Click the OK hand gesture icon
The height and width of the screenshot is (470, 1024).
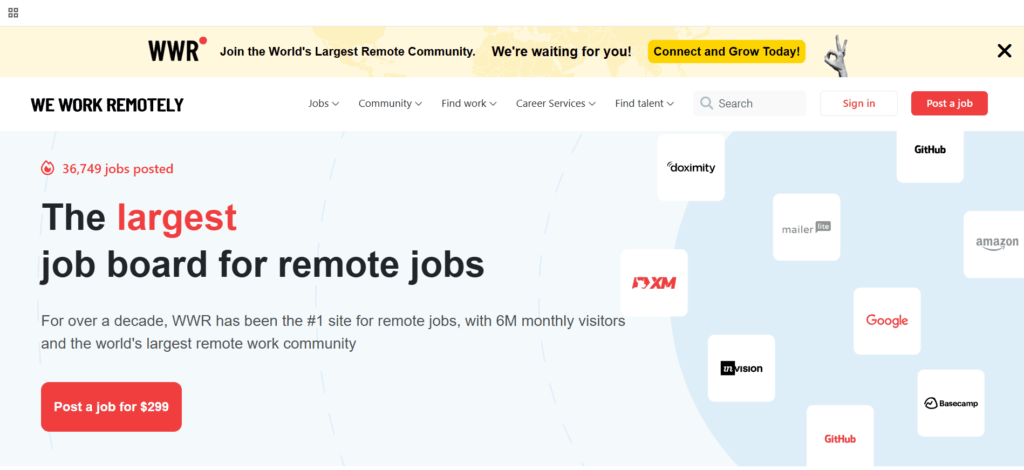[835, 55]
